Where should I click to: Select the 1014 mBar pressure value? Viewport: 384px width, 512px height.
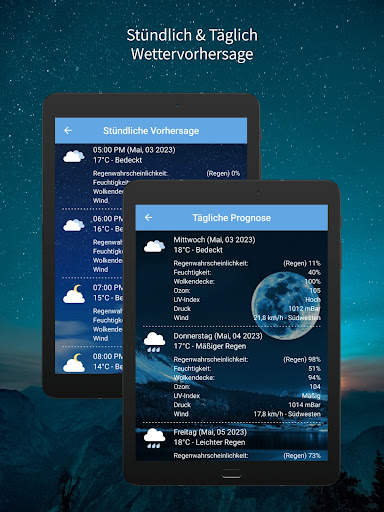tap(304, 404)
